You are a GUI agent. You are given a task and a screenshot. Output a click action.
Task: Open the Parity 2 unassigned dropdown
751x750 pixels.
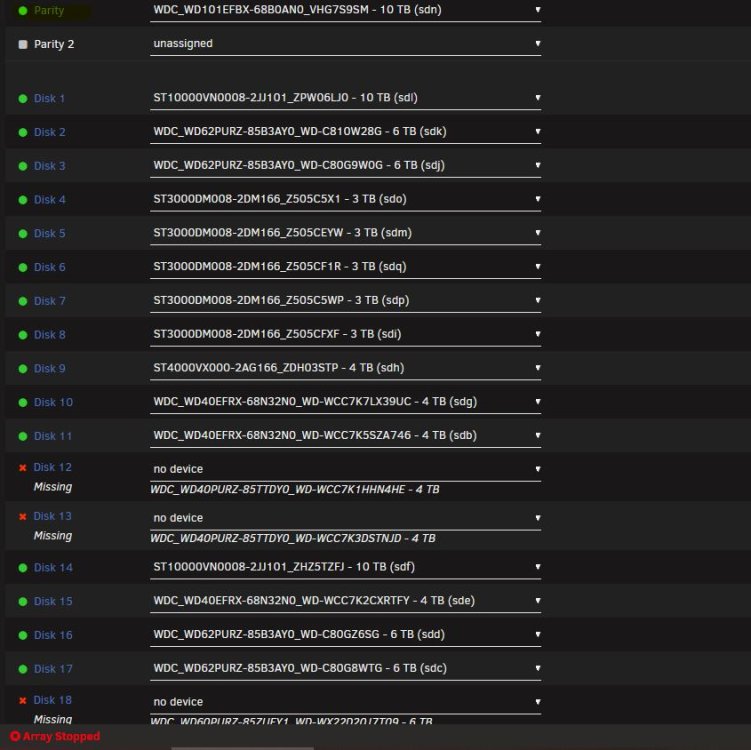[x=345, y=44]
